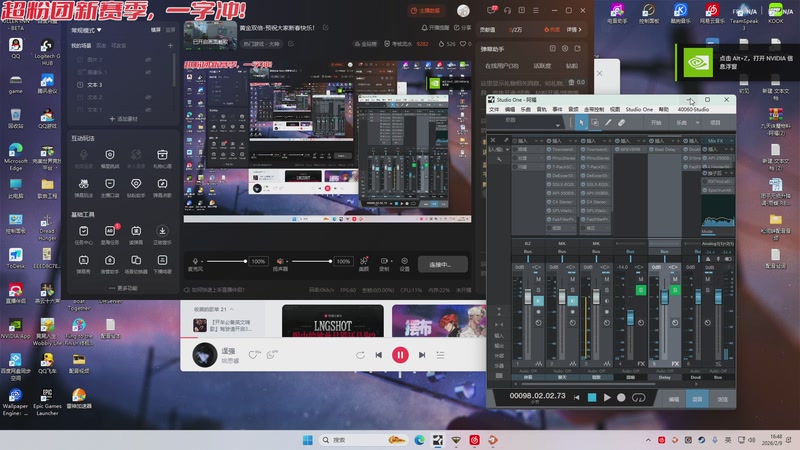Viewport: 800px width, 450px height.
Task: Toggle visibility of 图片 2 layer
Action: (x=148, y=60)
